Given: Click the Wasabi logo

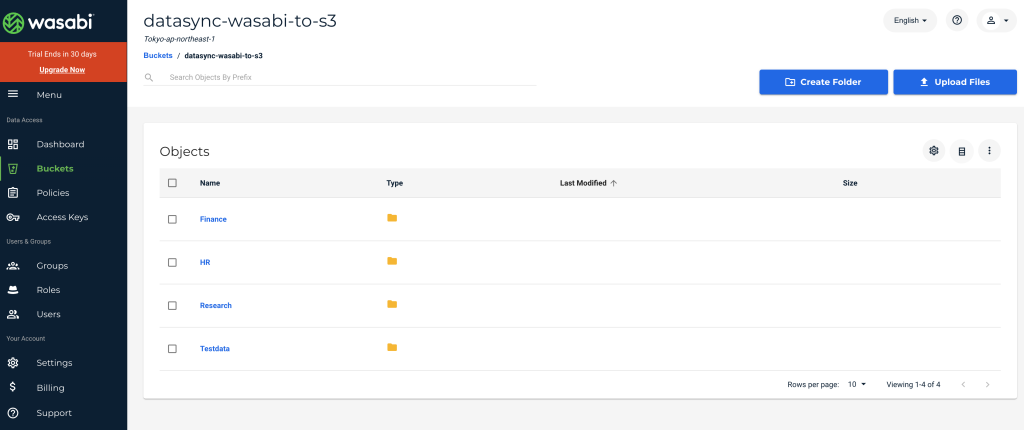Looking at the screenshot, I should click(50, 22).
